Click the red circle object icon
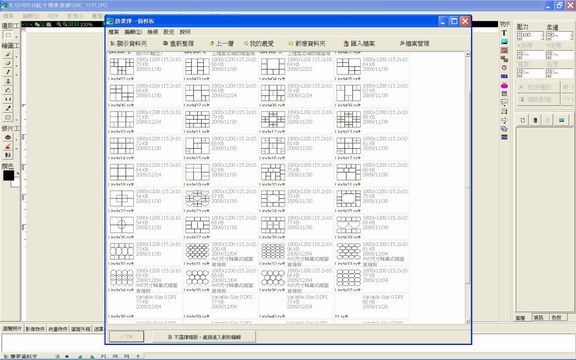The image size is (576, 360). (504, 68)
